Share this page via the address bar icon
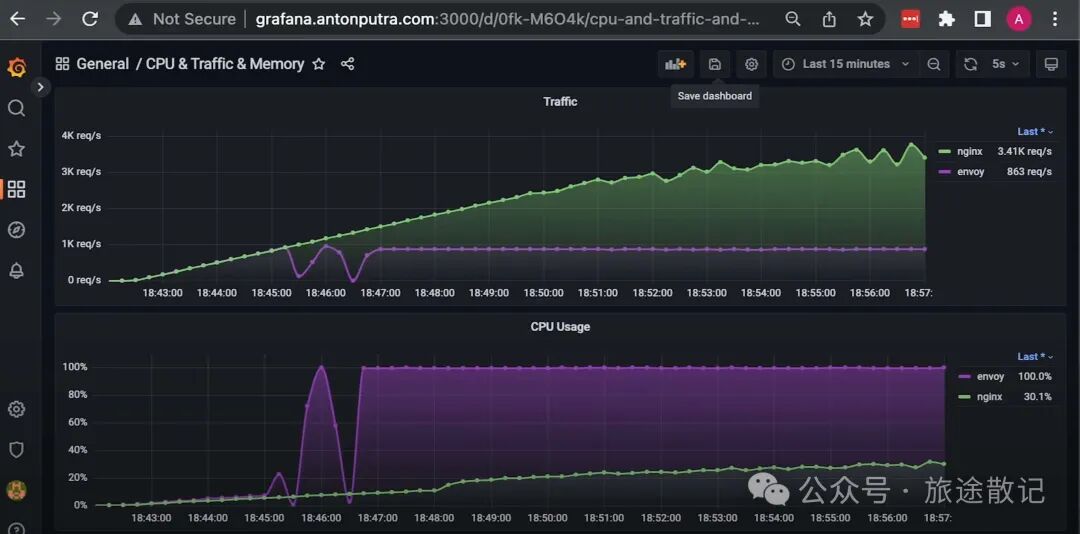The height and width of the screenshot is (534, 1080). 829,19
